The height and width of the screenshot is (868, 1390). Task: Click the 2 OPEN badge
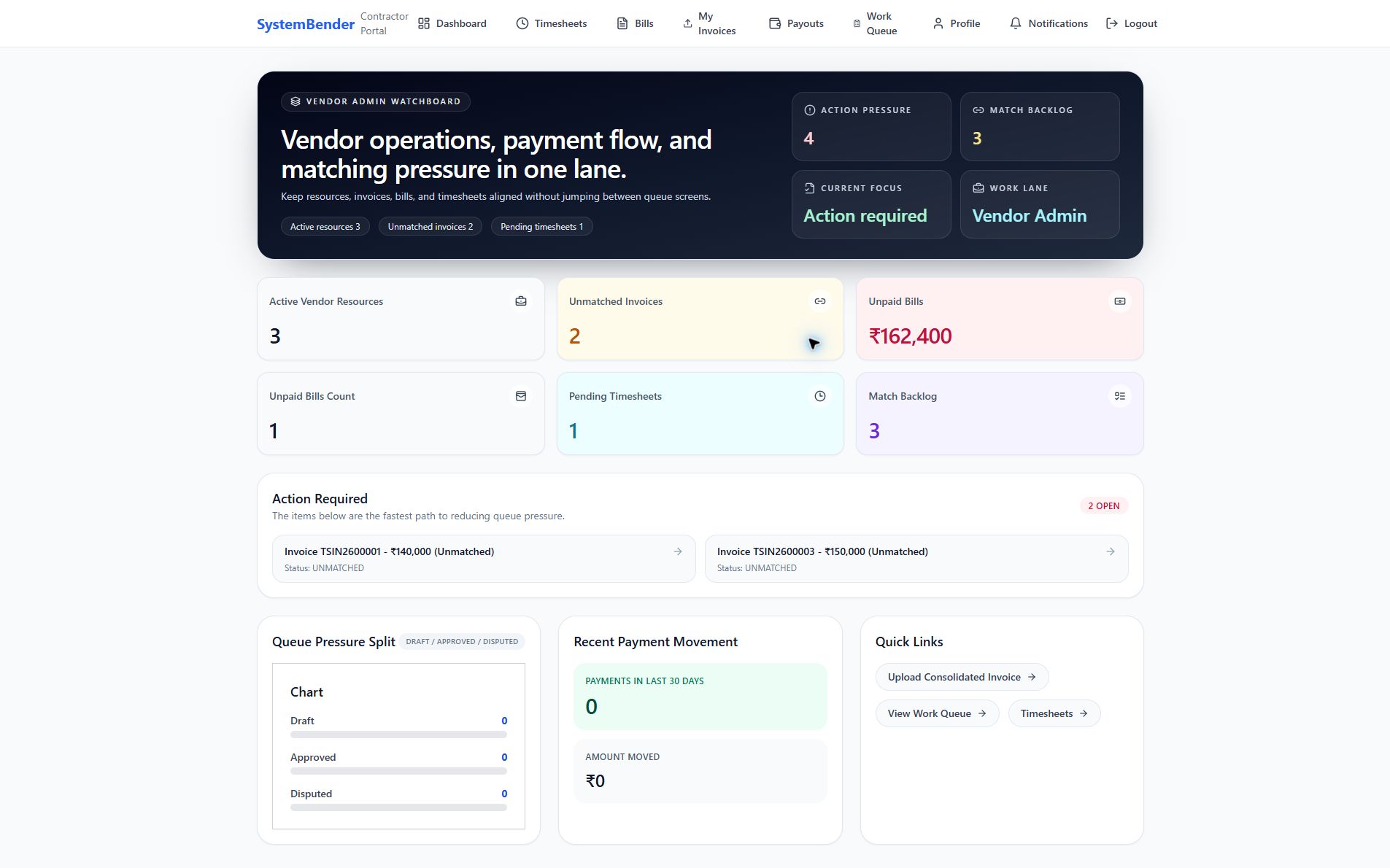point(1104,505)
